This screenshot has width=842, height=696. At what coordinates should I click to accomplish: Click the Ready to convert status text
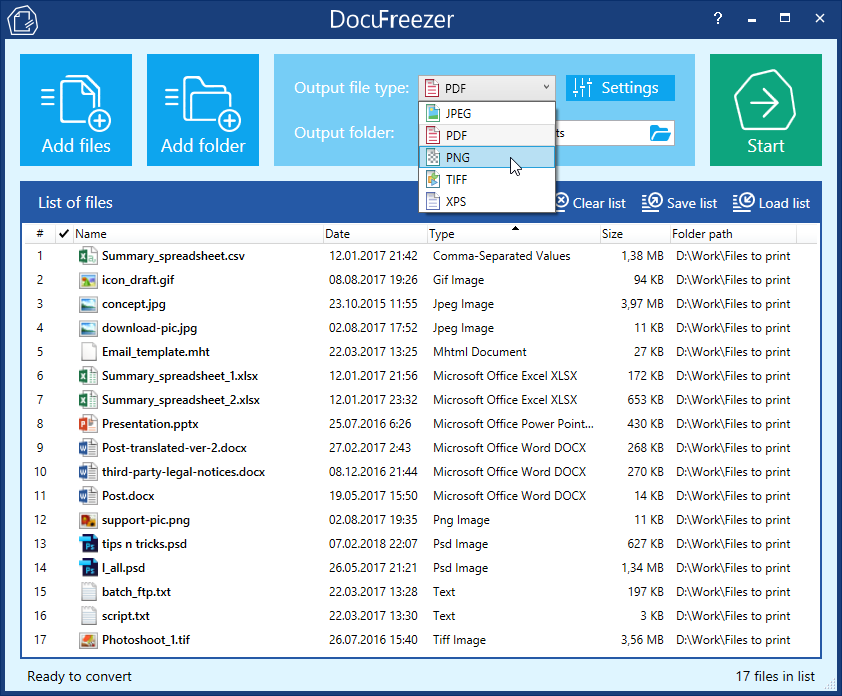point(79,676)
